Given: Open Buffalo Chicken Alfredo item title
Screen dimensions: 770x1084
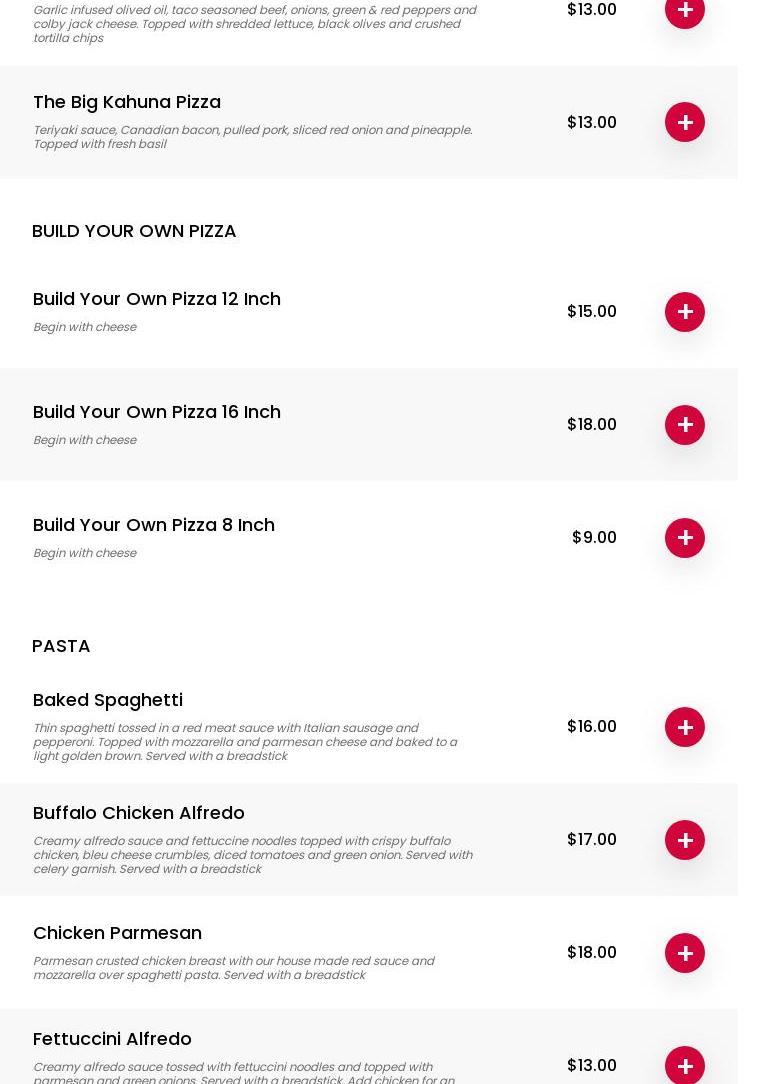Looking at the screenshot, I should point(139,813).
